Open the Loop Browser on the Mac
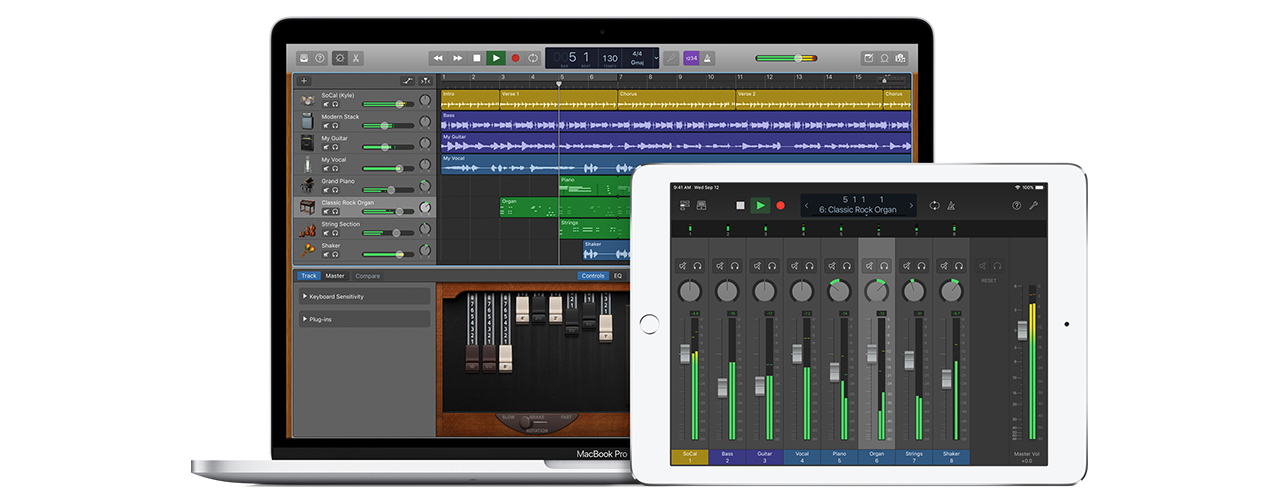 point(885,58)
